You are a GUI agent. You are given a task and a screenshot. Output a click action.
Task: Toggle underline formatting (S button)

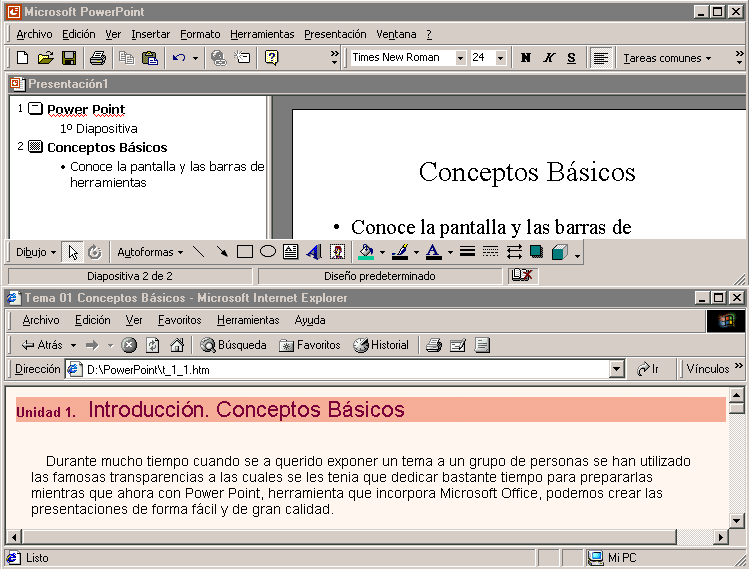[x=571, y=58]
